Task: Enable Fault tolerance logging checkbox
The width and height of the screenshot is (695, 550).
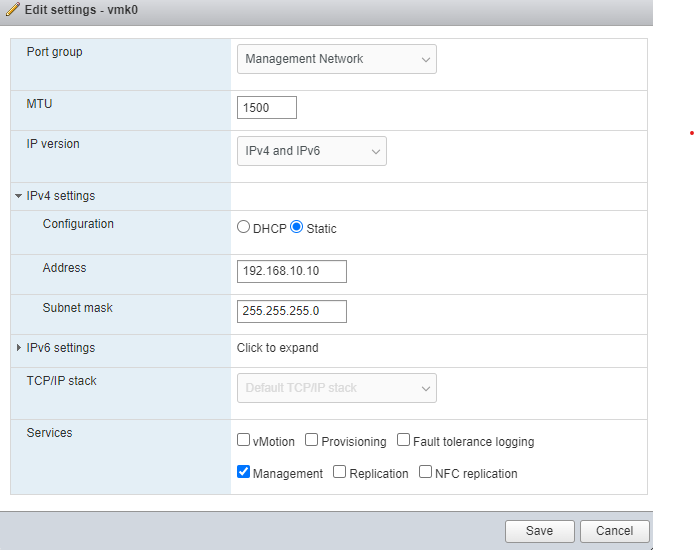Action: (x=403, y=440)
